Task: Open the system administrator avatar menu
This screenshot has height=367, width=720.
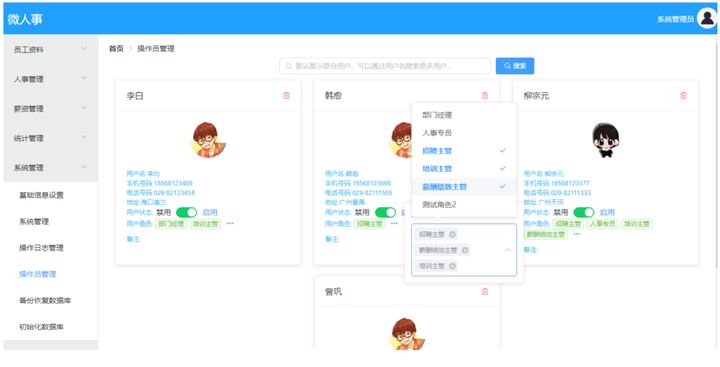Action: coord(706,19)
